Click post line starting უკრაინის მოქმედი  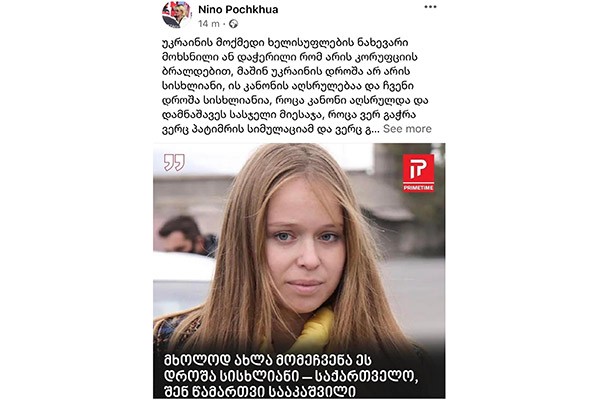[x=285, y=42]
